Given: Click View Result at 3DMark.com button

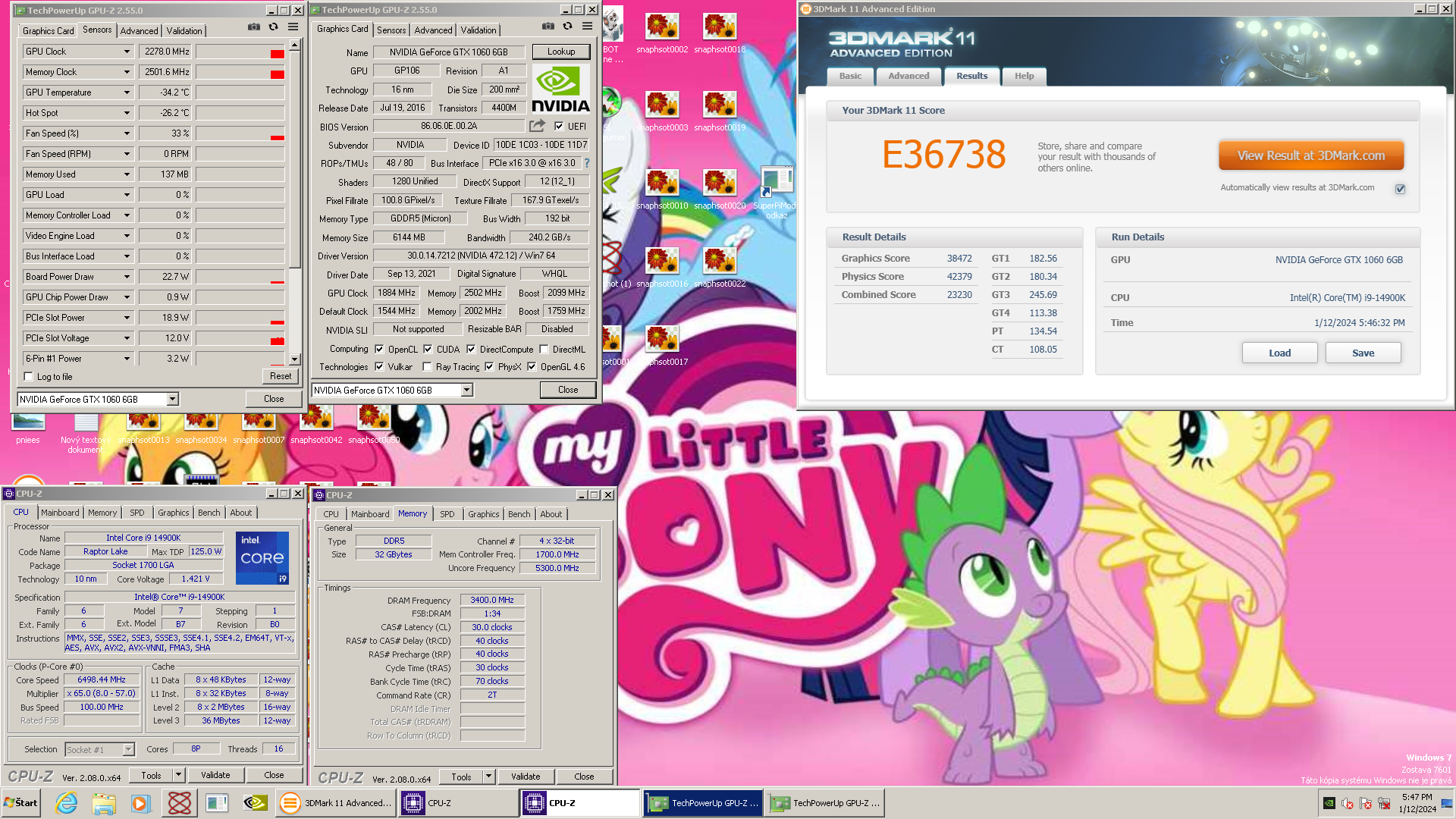Looking at the screenshot, I should 1311,156.
